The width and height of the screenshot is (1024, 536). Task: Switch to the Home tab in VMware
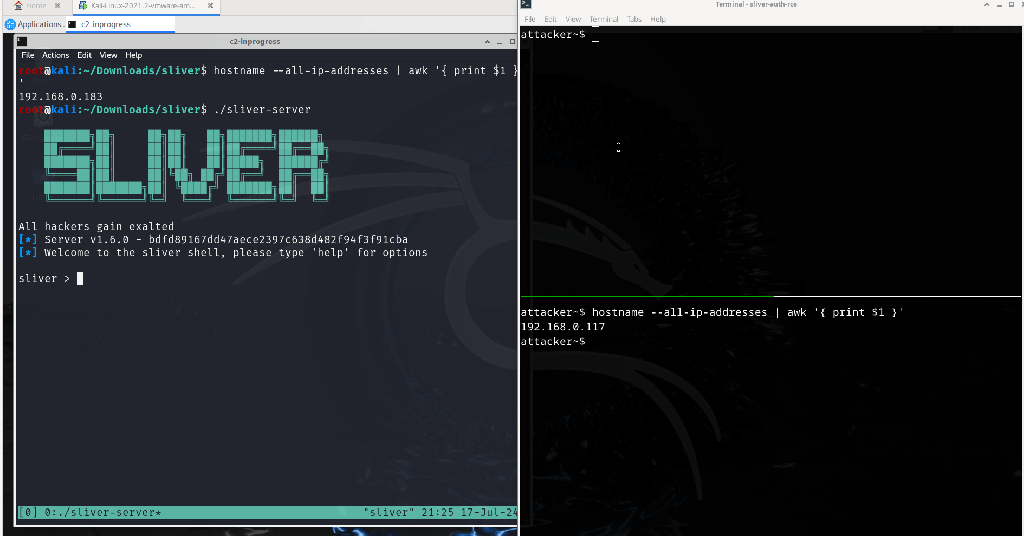pyautogui.click(x=37, y=6)
